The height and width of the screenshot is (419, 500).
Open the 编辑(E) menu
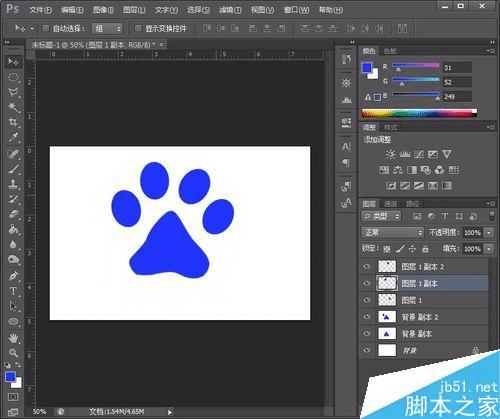[x=72, y=10]
